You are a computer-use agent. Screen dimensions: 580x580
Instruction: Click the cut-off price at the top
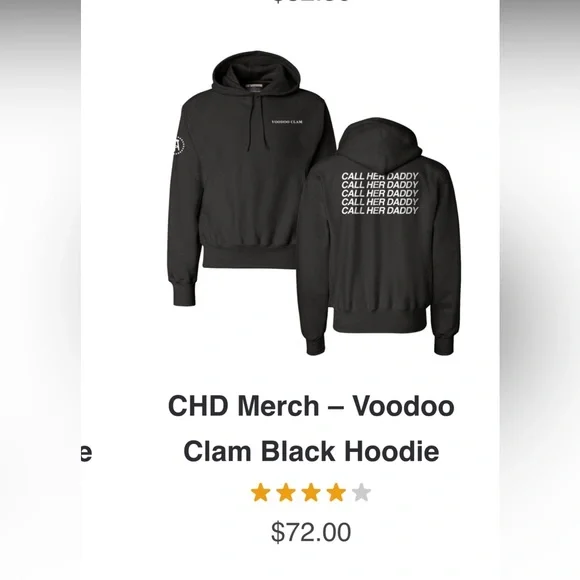(311, 1)
